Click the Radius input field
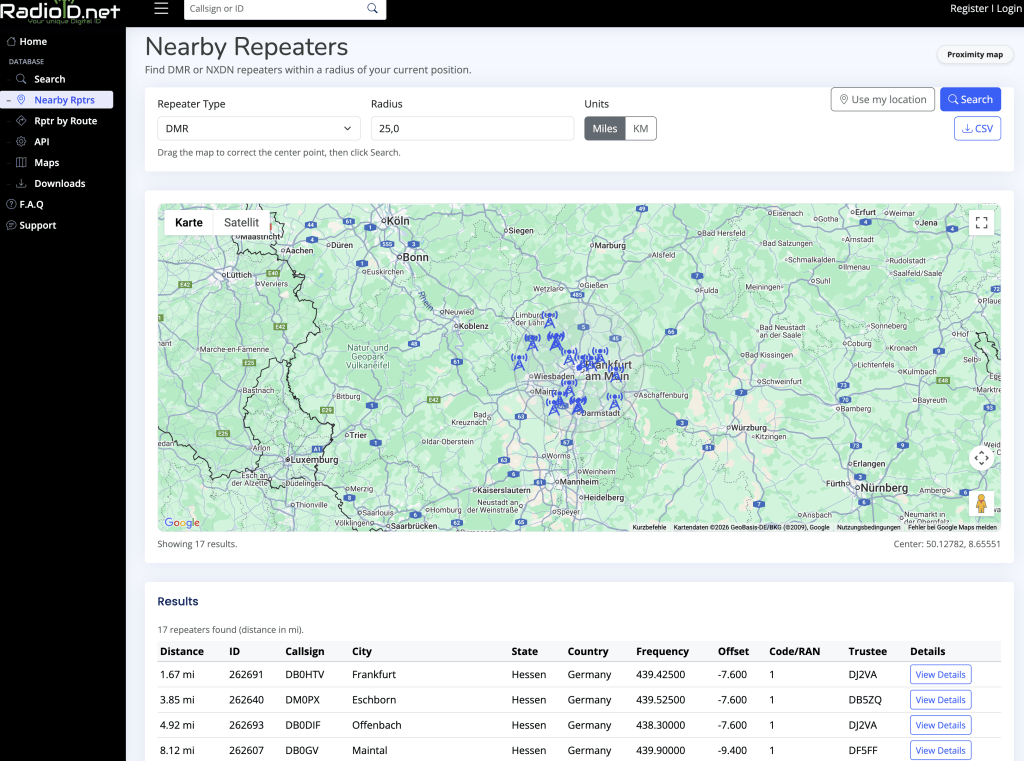1024x761 pixels. 472,129
